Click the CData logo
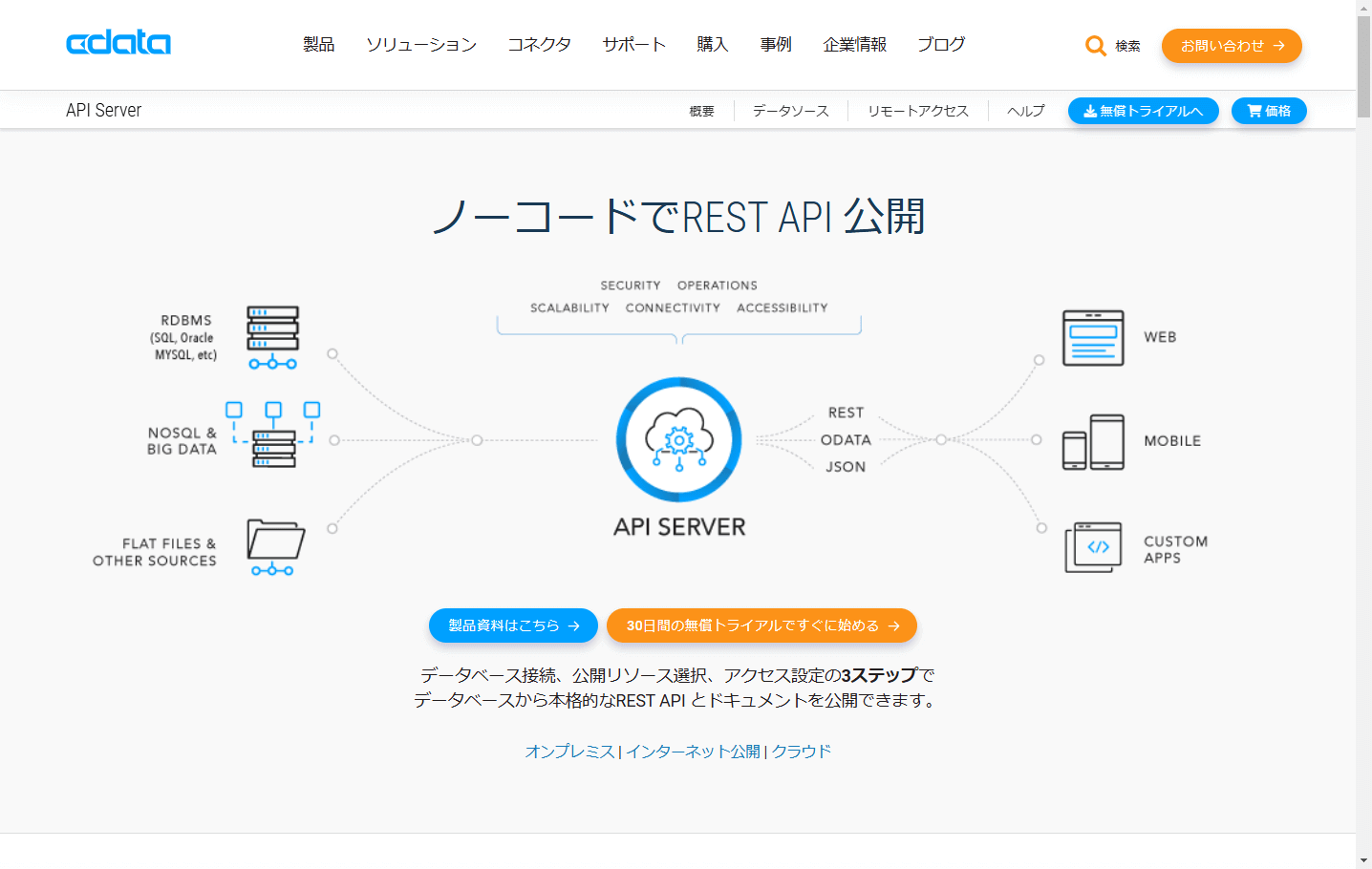 pos(118,43)
